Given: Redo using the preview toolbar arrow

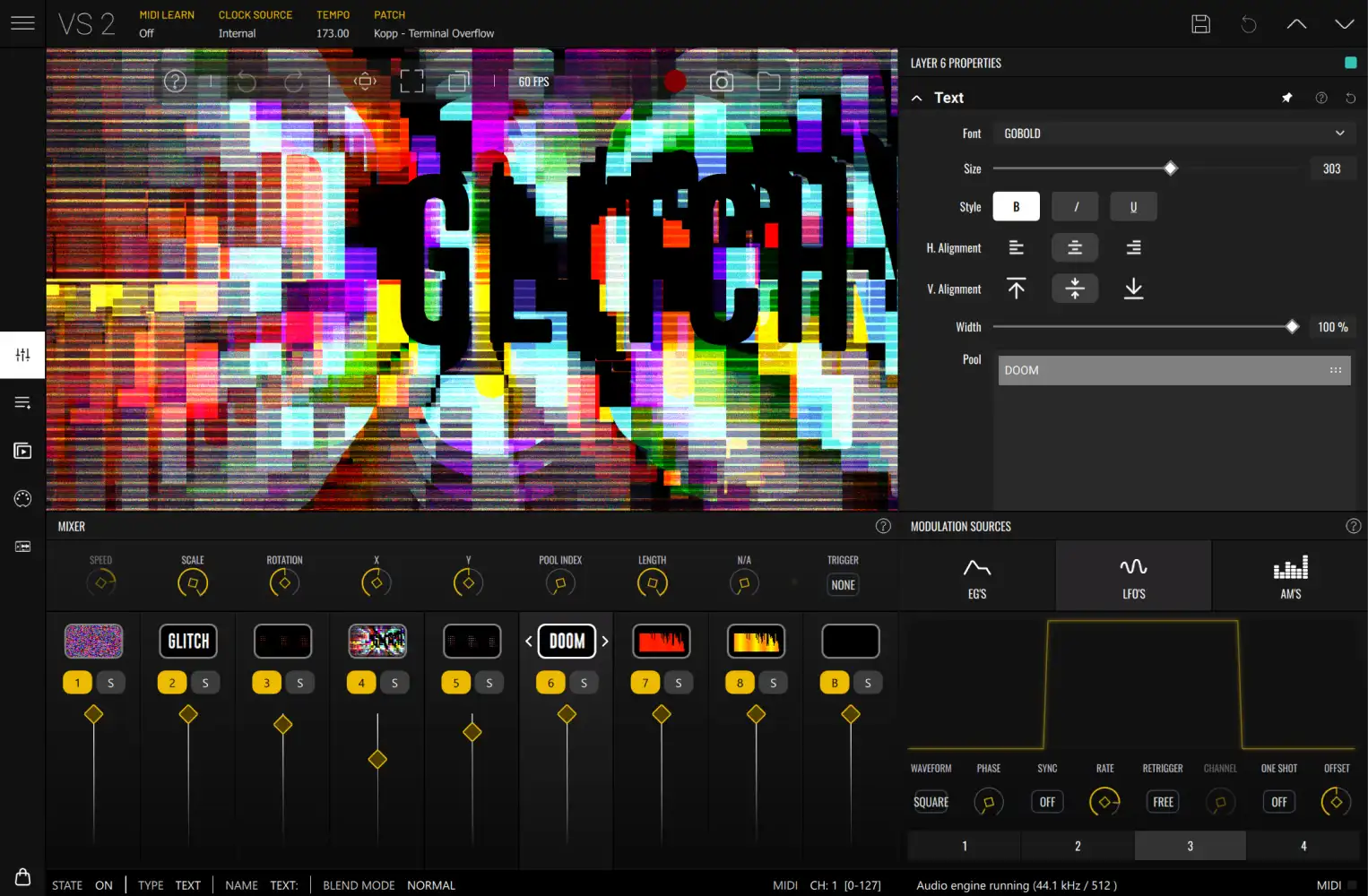Looking at the screenshot, I should pyautogui.click(x=294, y=81).
